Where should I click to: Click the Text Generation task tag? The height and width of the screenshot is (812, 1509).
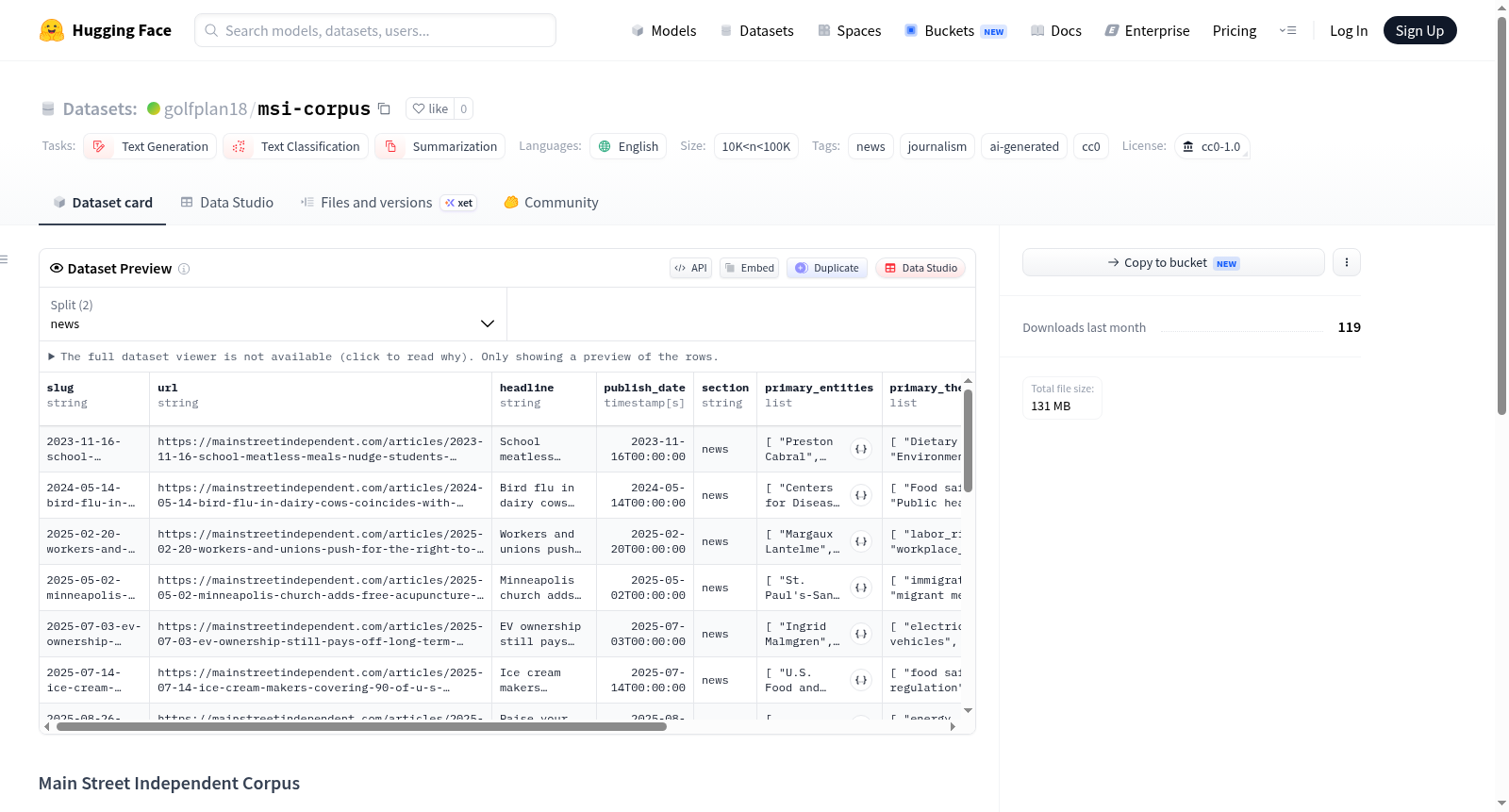coord(150,146)
